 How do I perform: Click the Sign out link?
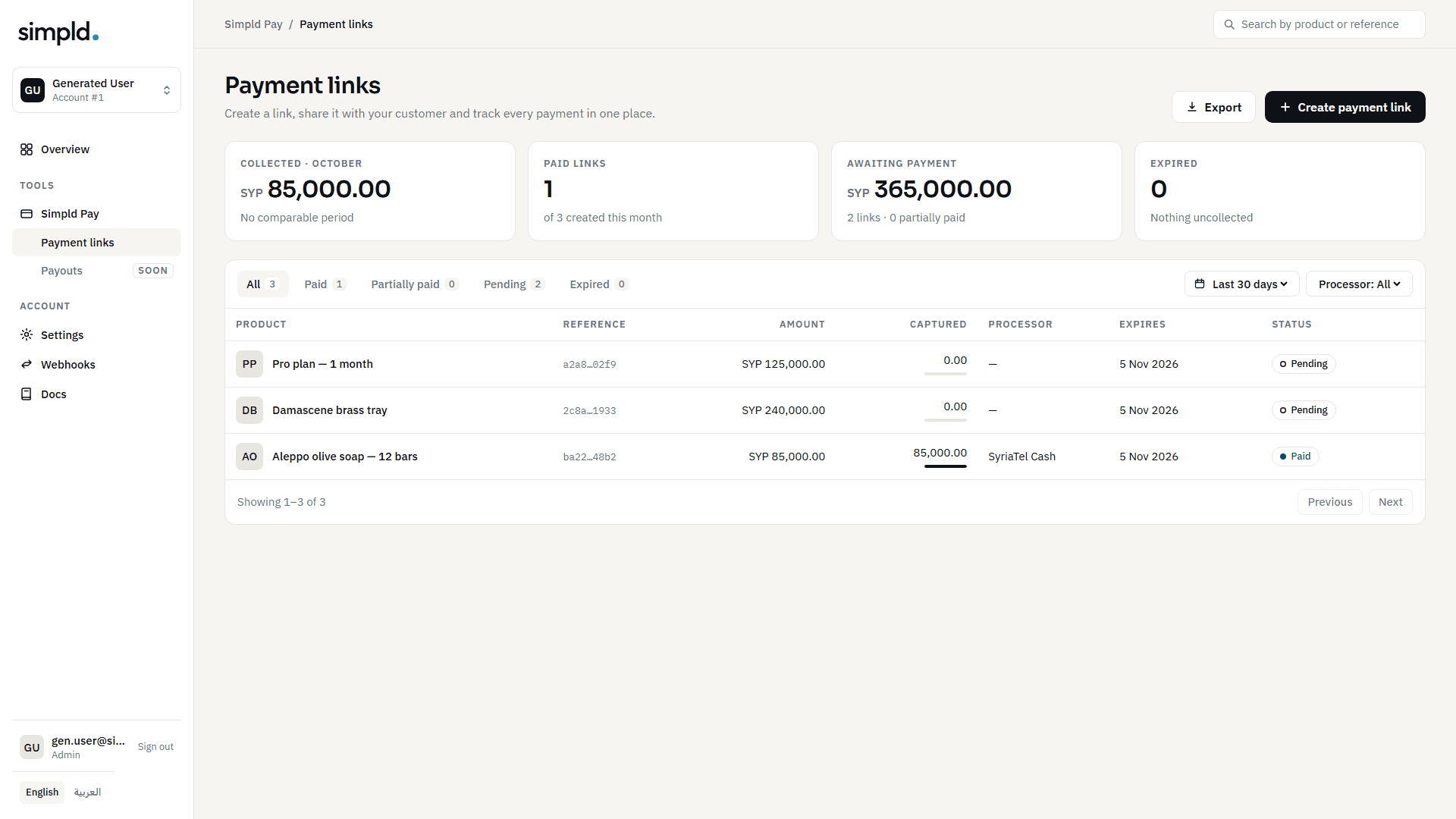point(155,747)
